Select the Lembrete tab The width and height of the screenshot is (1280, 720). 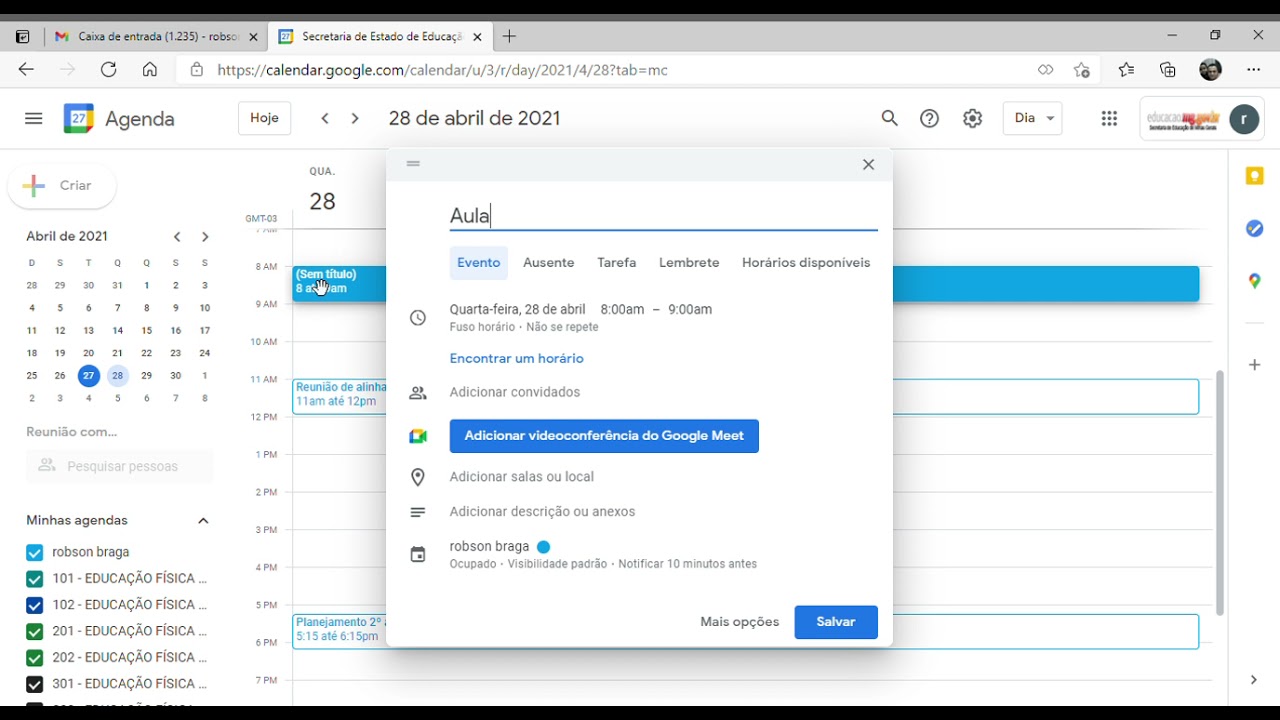[689, 263]
